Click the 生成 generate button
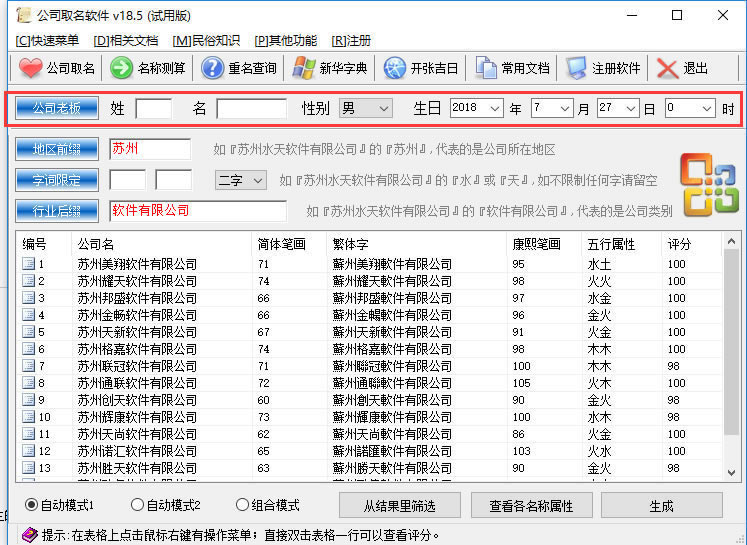Viewport: 747px width, 545px height. pos(661,505)
